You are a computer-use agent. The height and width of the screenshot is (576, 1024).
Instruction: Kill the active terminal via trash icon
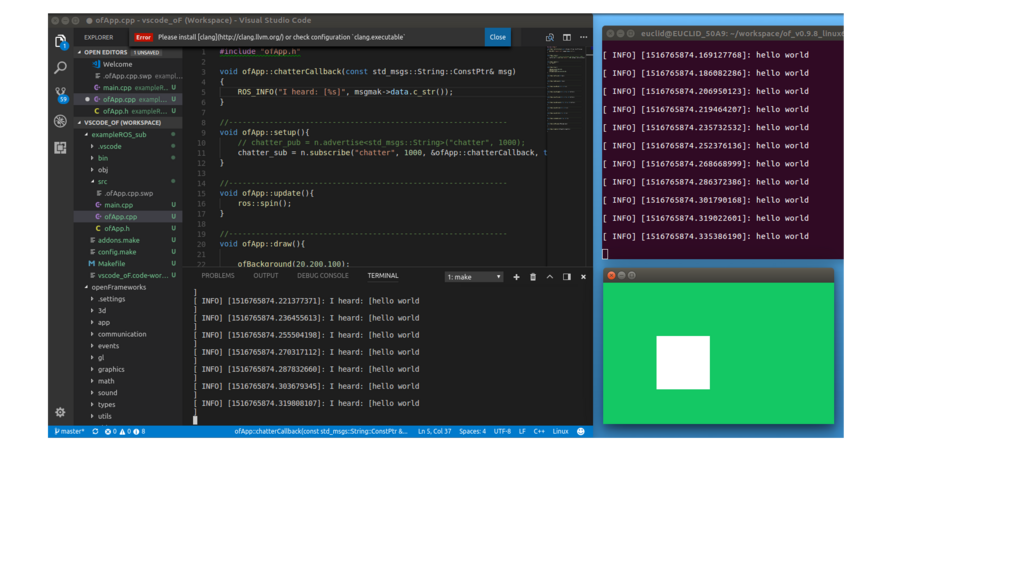(x=533, y=277)
